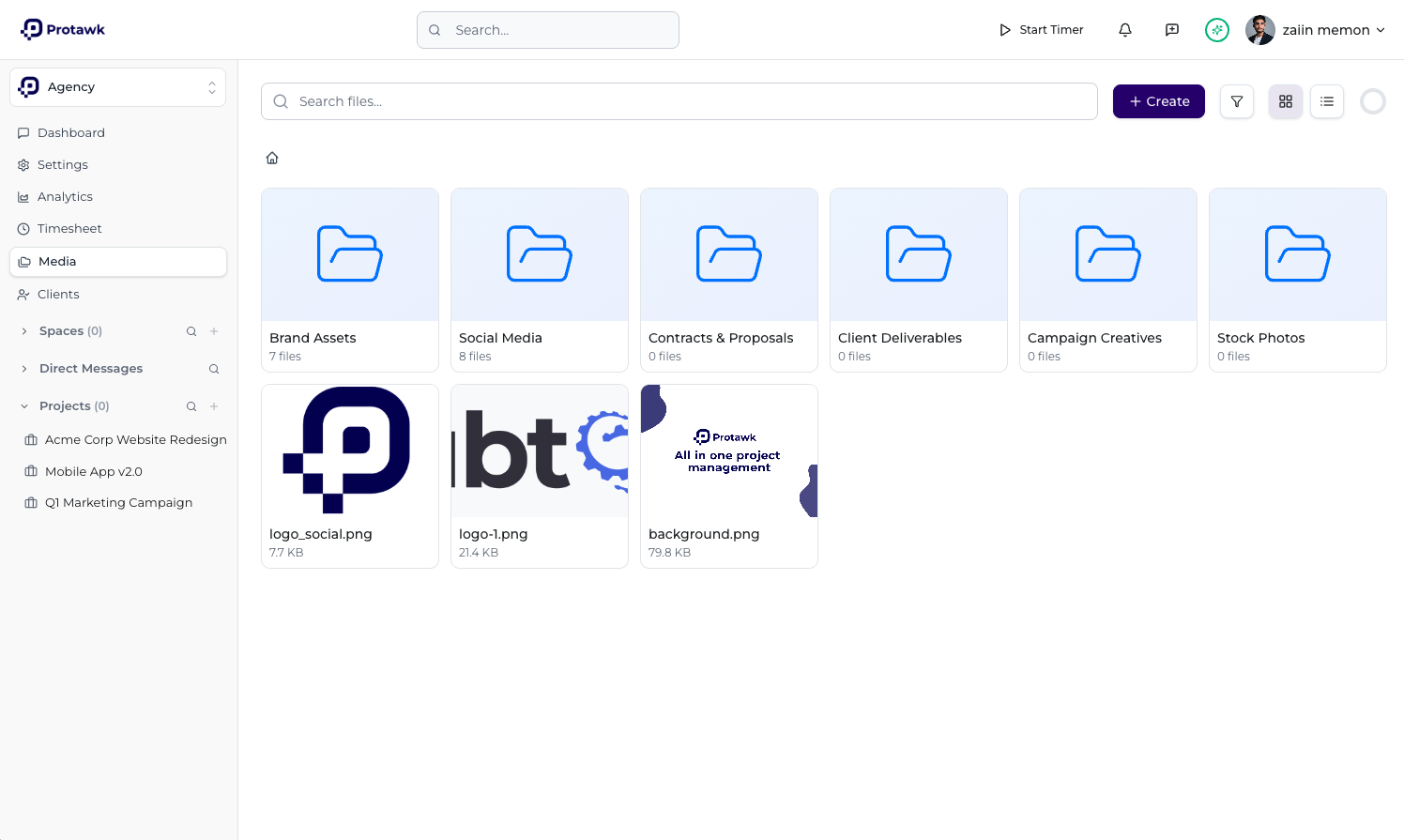1404x840 pixels.
Task: Click the Protawk logo in the top left
Action: [62, 29]
